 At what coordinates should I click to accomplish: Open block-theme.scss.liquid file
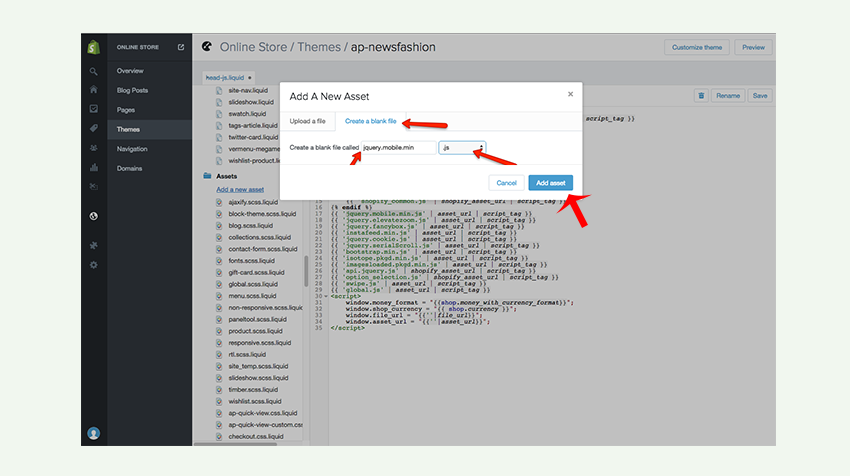(x=262, y=214)
